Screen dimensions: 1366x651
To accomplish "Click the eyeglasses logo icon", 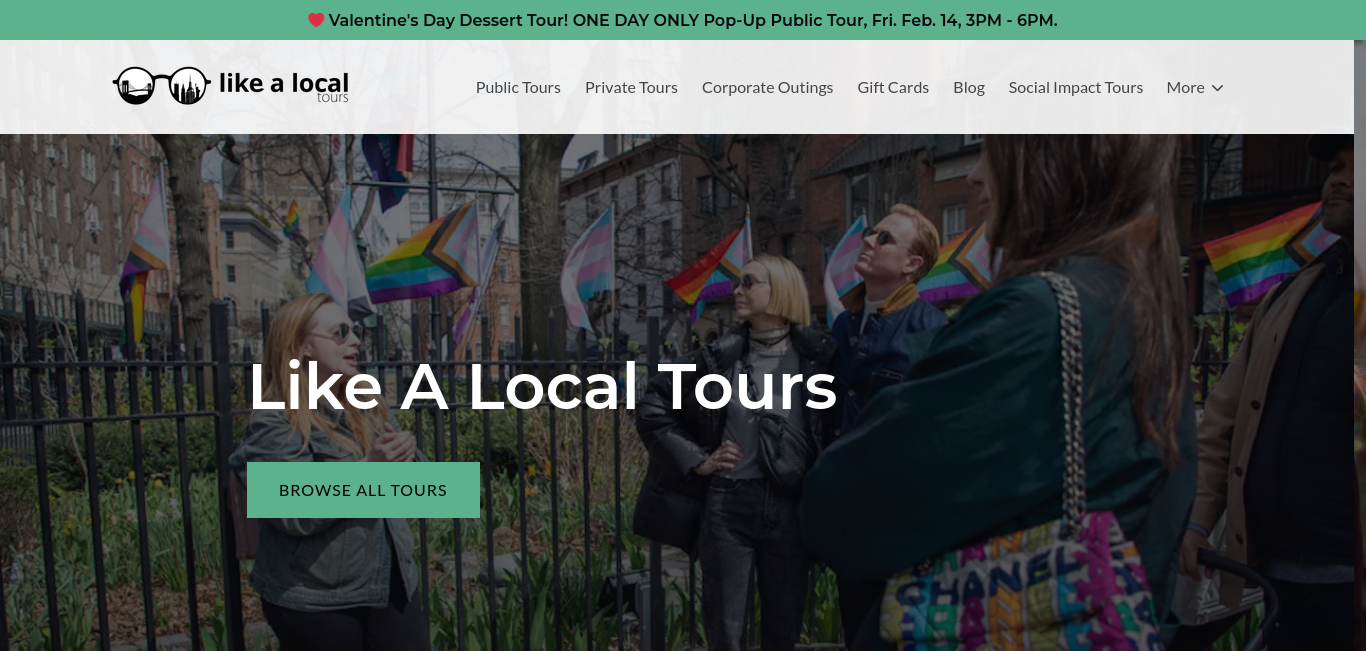I will point(161,86).
